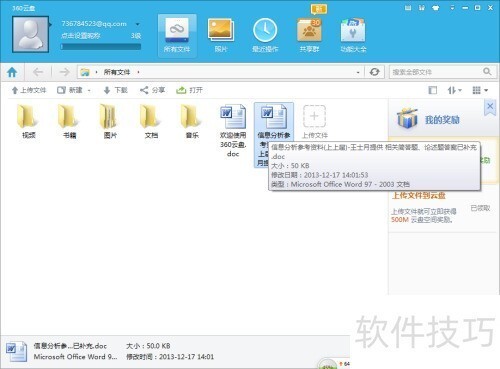This screenshot has width=500, height=369.
Task: Open the sort order dropdown
Action: tap(454, 90)
